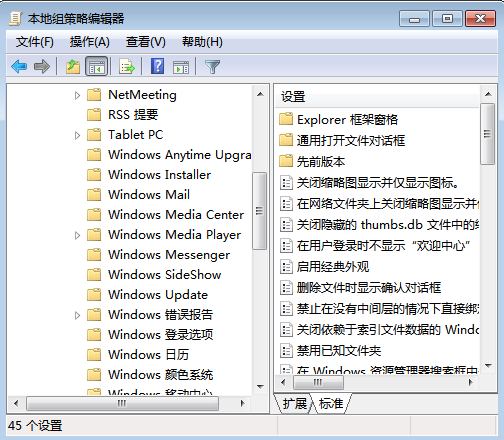Image resolution: width=504 pixels, height=440 pixels.
Task: Click the folder icon for 先前版本
Action: coord(286,161)
